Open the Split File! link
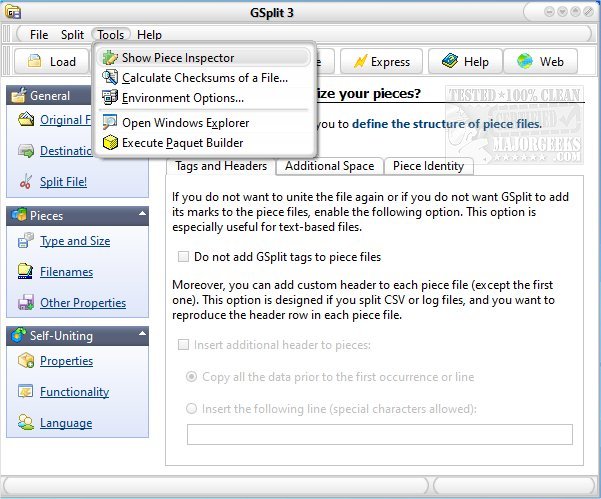The height and width of the screenshot is (499, 601). (63, 182)
